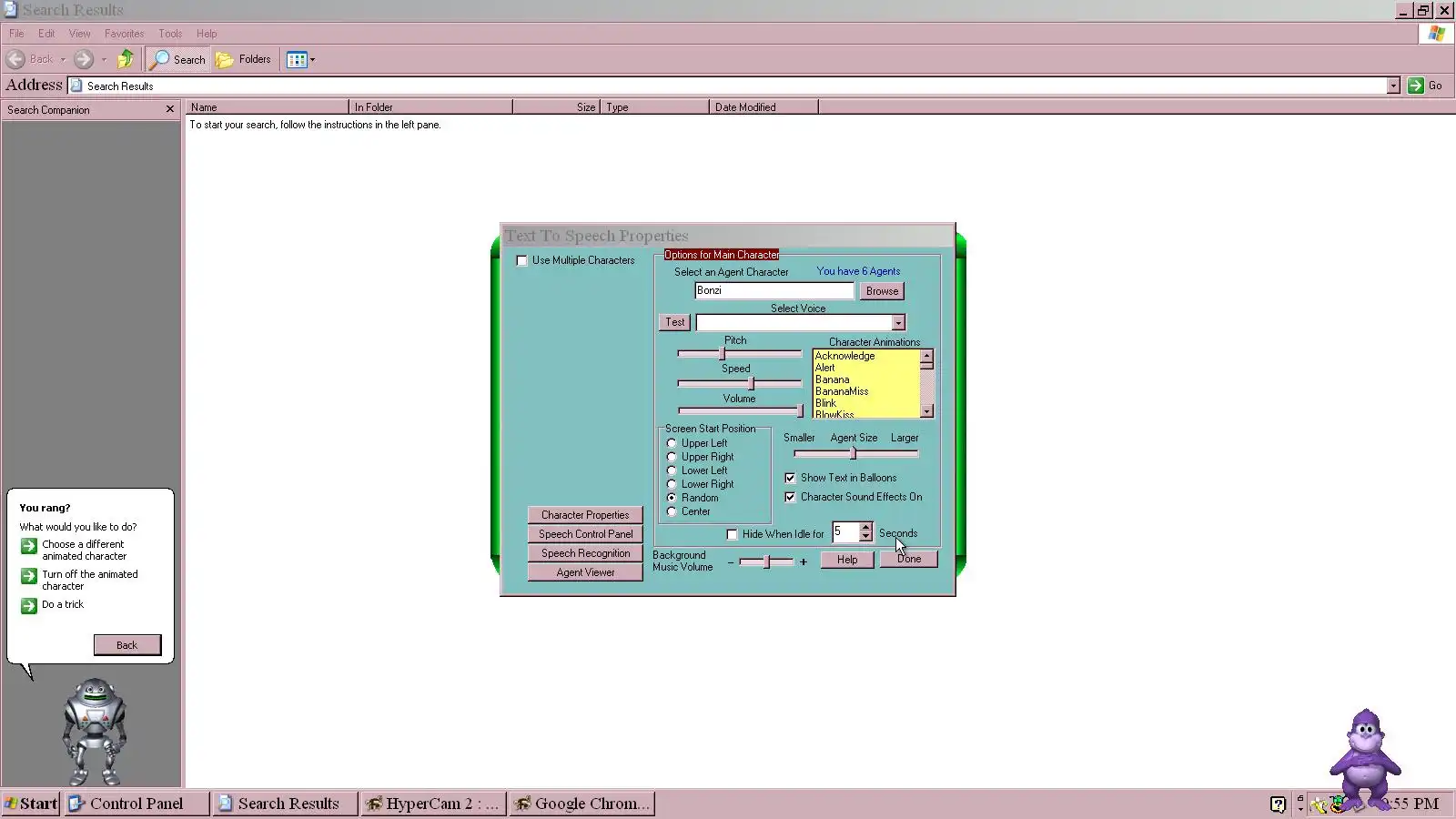Click the Search toolbar button
1456x819 pixels.
(x=178, y=59)
